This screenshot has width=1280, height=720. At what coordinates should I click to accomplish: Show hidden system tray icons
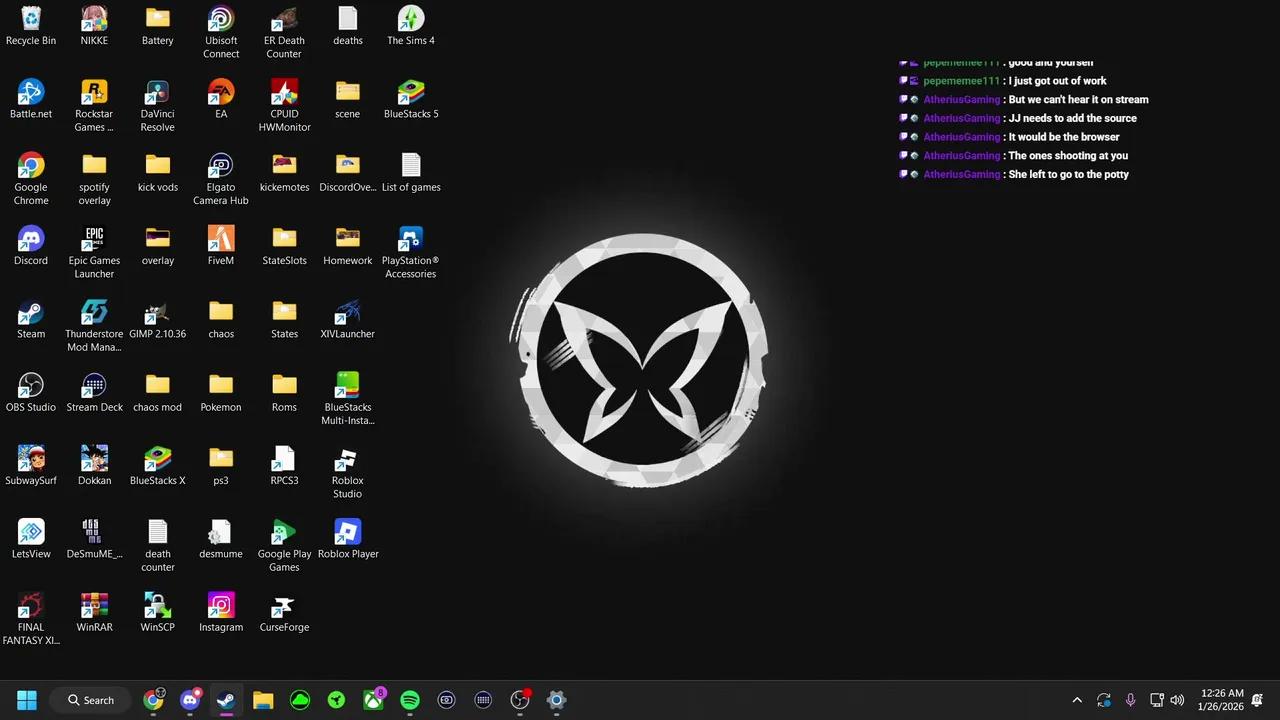[1077, 700]
